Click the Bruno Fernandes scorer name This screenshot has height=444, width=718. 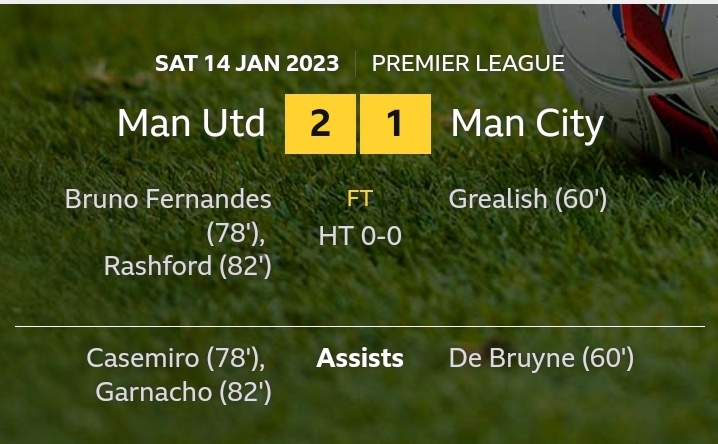click(x=168, y=199)
